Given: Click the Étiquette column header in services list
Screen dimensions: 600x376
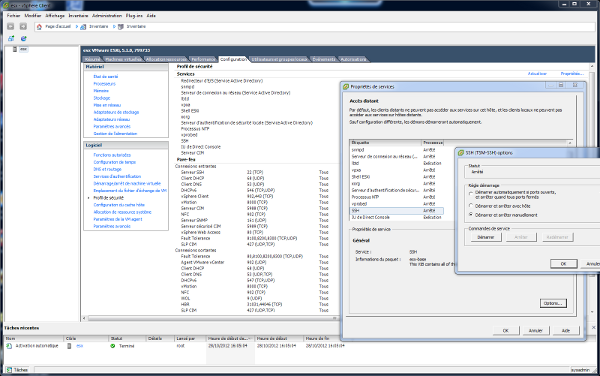Looking at the screenshot, I should click(x=385, y=143).
